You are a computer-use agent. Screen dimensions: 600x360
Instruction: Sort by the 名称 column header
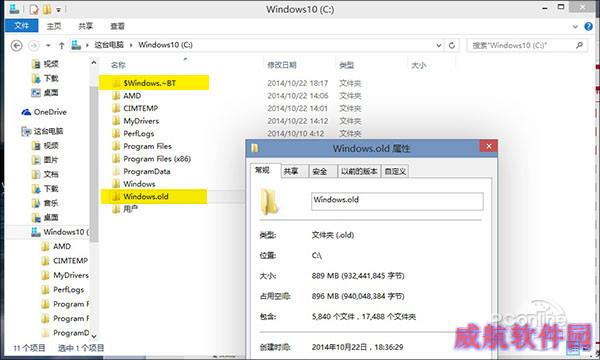(118, 65)
